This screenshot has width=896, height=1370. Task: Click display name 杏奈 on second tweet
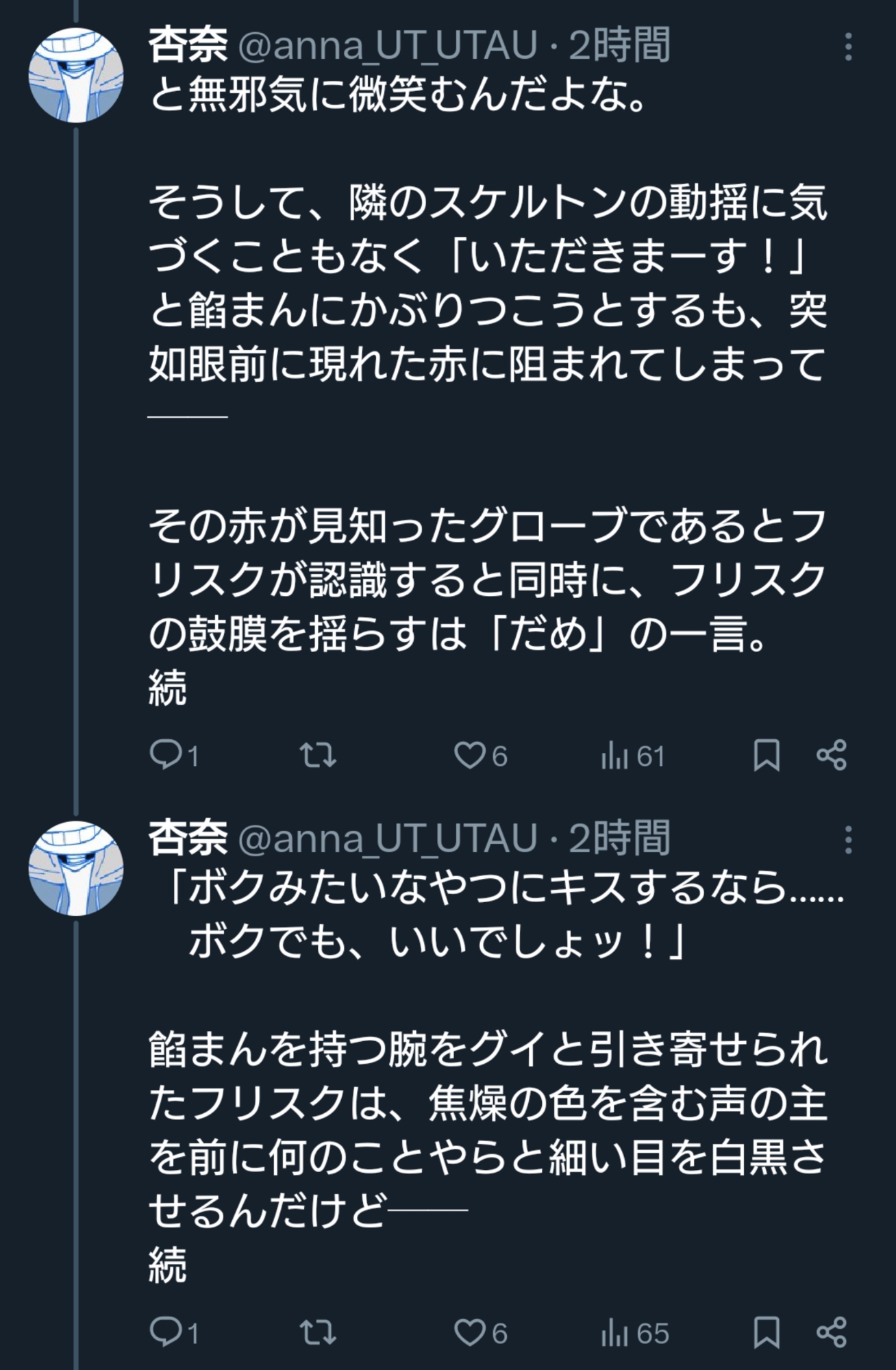click(188, 838)
